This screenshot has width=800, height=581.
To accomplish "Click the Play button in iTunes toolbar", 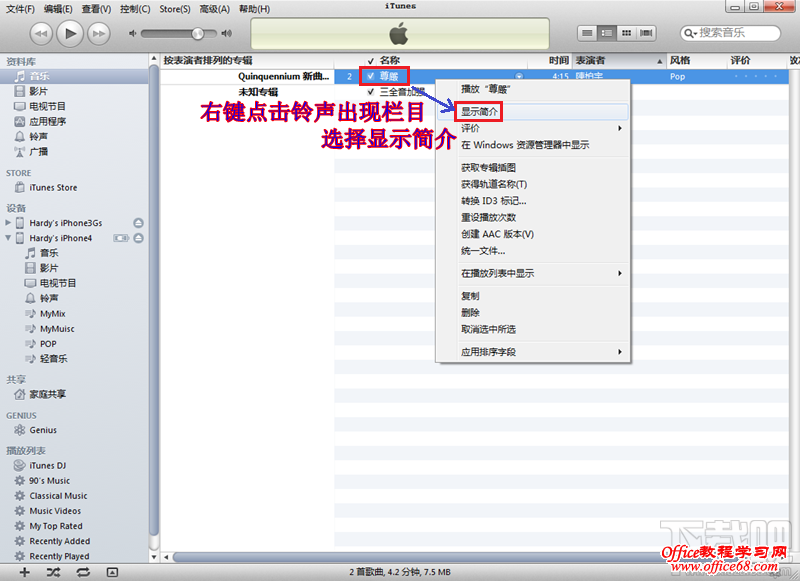I will pyautogui.click(x=70, y=34).
